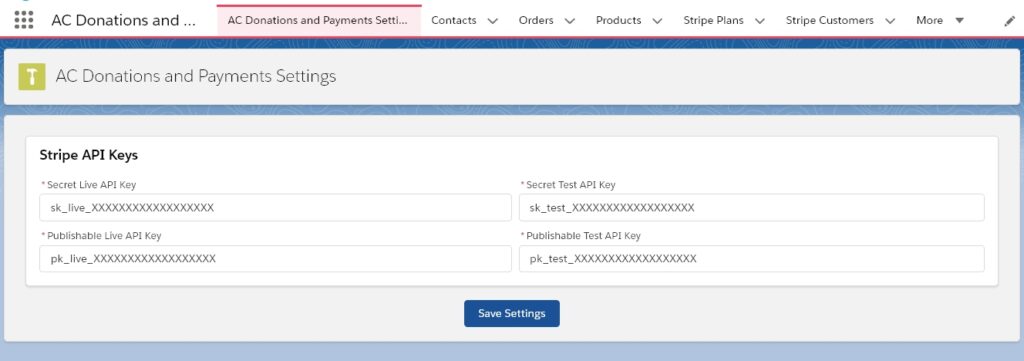Go to the Stripe Plans tab
Image resolution: width=1024 pixels, height=361 pixels.
pyautogui.click(x=713, y=20)
